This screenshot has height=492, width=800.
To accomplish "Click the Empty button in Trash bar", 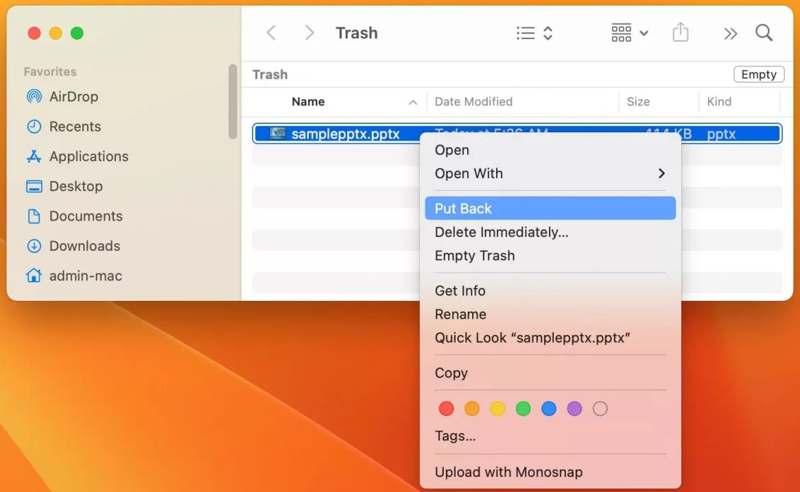I will [759, 75].
